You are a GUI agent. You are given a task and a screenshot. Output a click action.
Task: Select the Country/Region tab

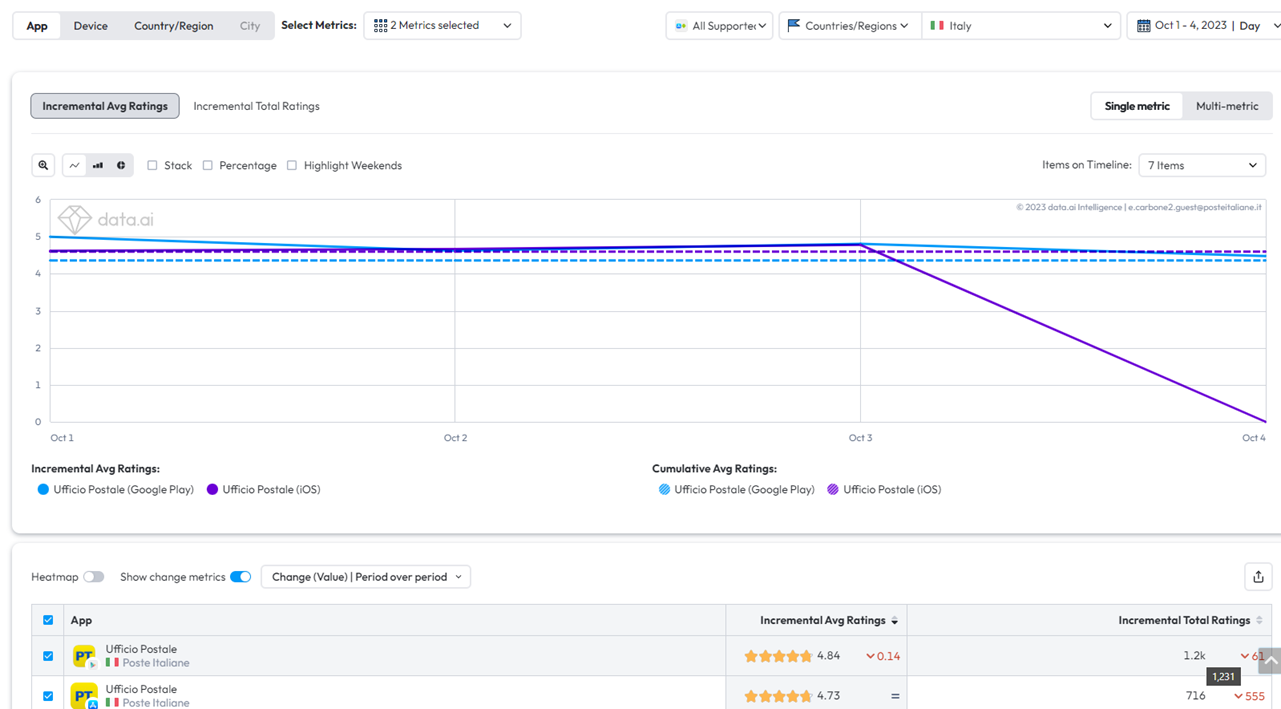point(173,26)
